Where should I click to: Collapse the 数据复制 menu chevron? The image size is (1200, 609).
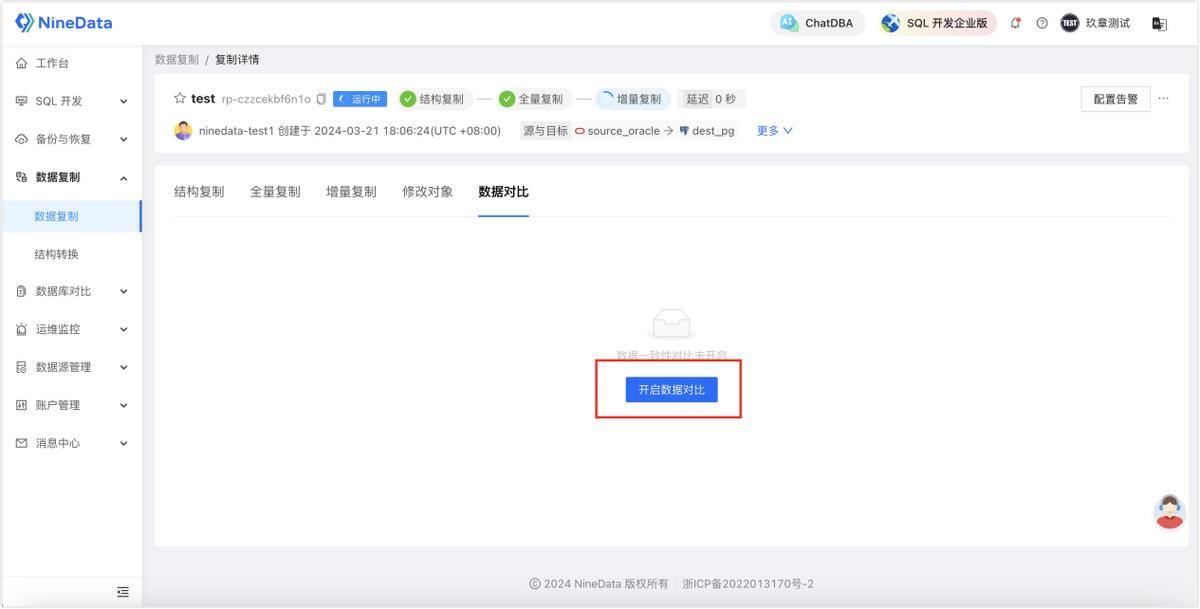coord(124,177)
